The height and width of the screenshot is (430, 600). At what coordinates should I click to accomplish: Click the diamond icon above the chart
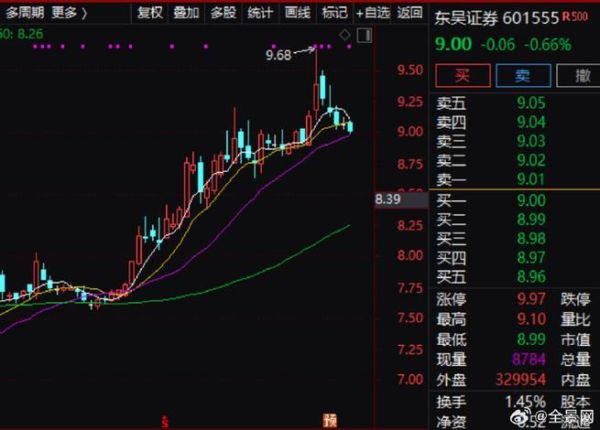tap(345, 35)
